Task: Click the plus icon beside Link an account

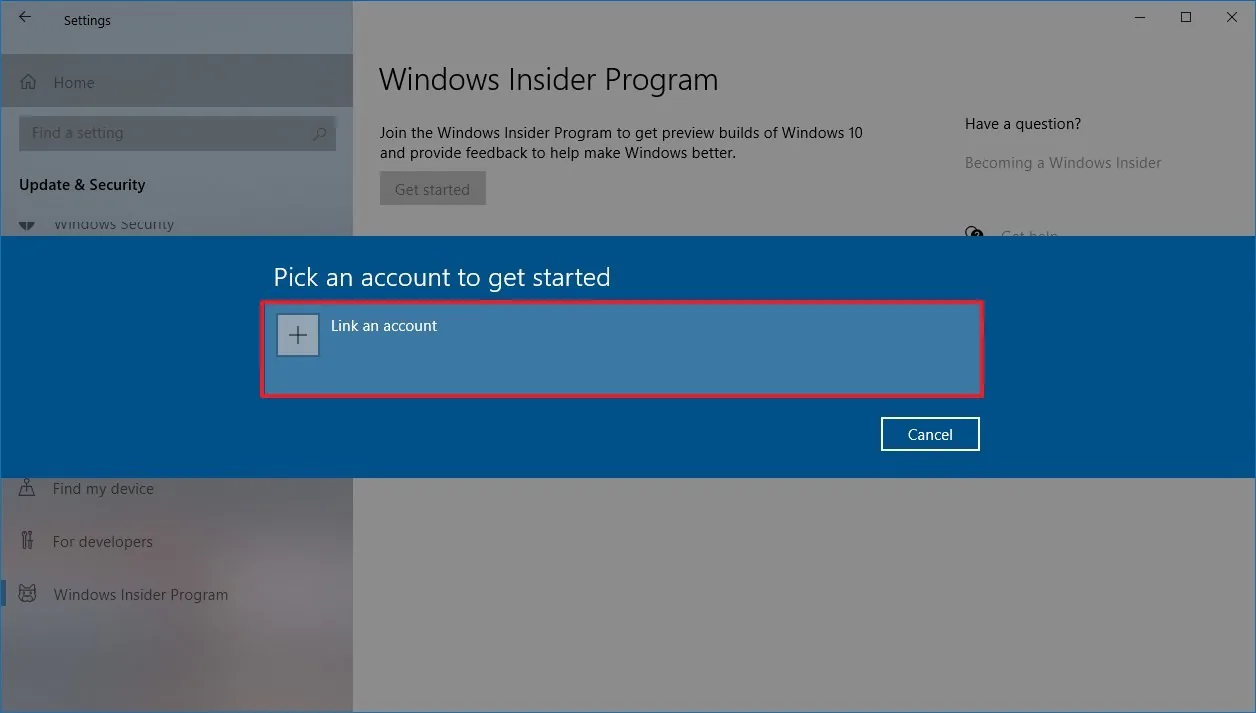Action: pyautogui.click(x=298, y=335)
